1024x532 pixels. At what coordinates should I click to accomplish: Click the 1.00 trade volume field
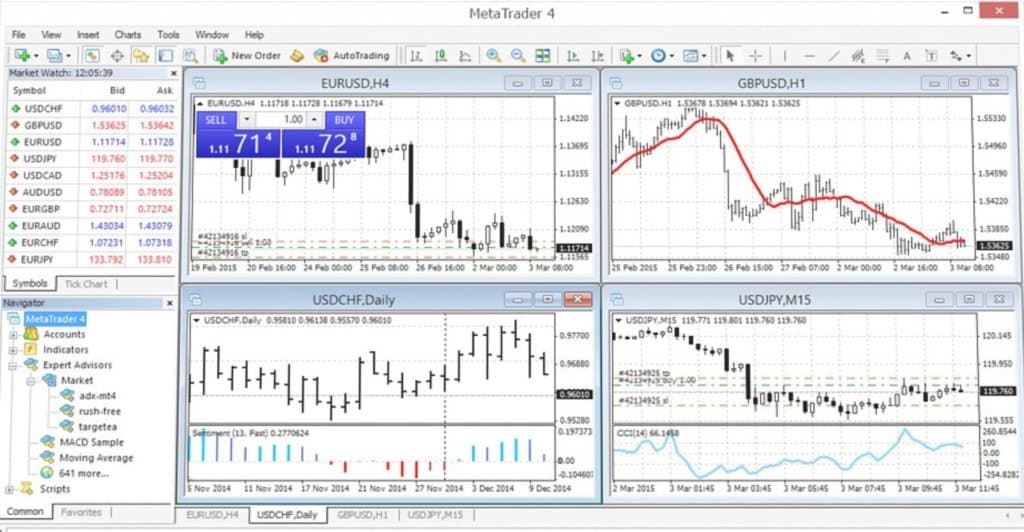(x=281, y=119)
